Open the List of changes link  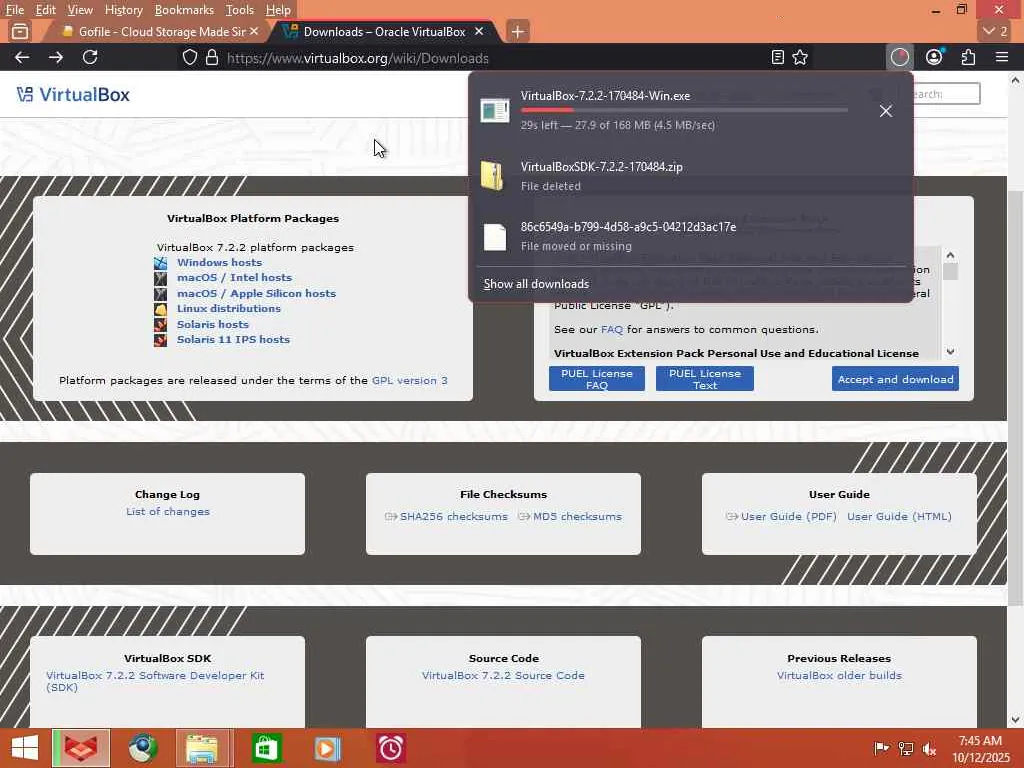click(x=168, y=512)
